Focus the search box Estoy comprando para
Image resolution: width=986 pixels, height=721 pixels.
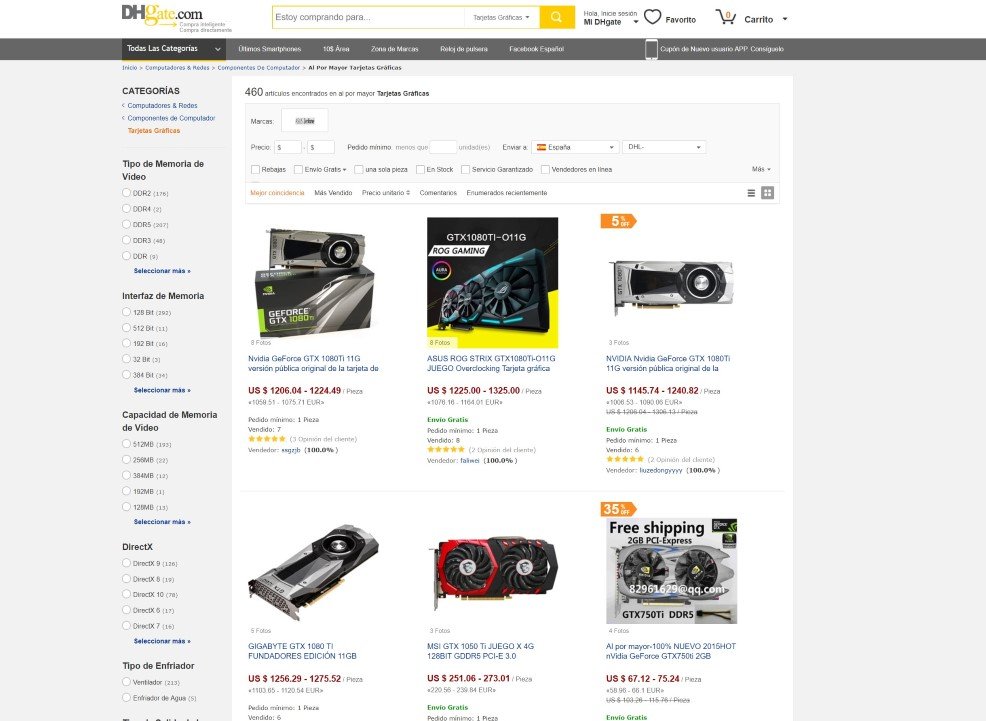point(368,18)
